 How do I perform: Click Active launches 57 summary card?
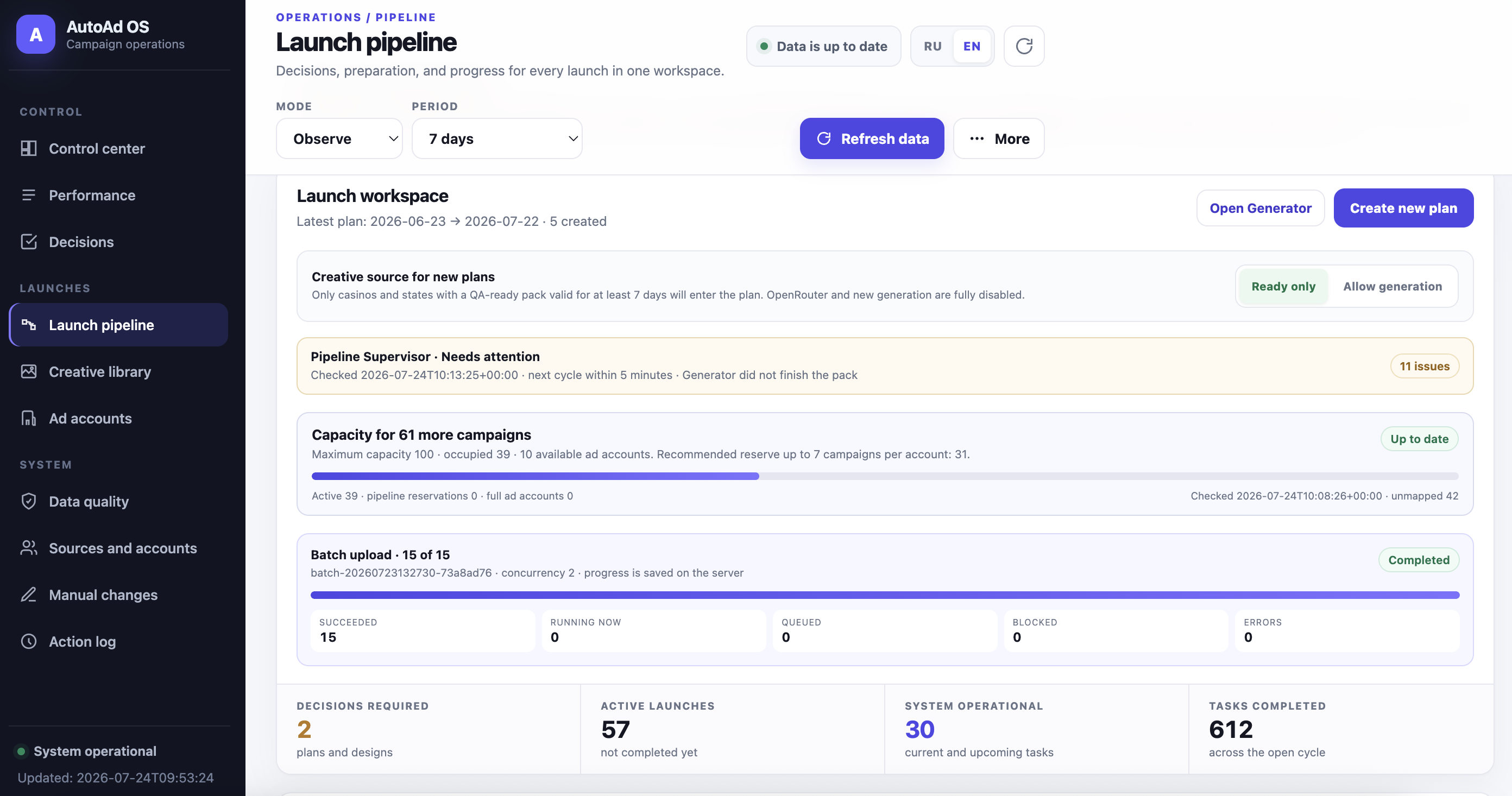click(x=733, y=729)
